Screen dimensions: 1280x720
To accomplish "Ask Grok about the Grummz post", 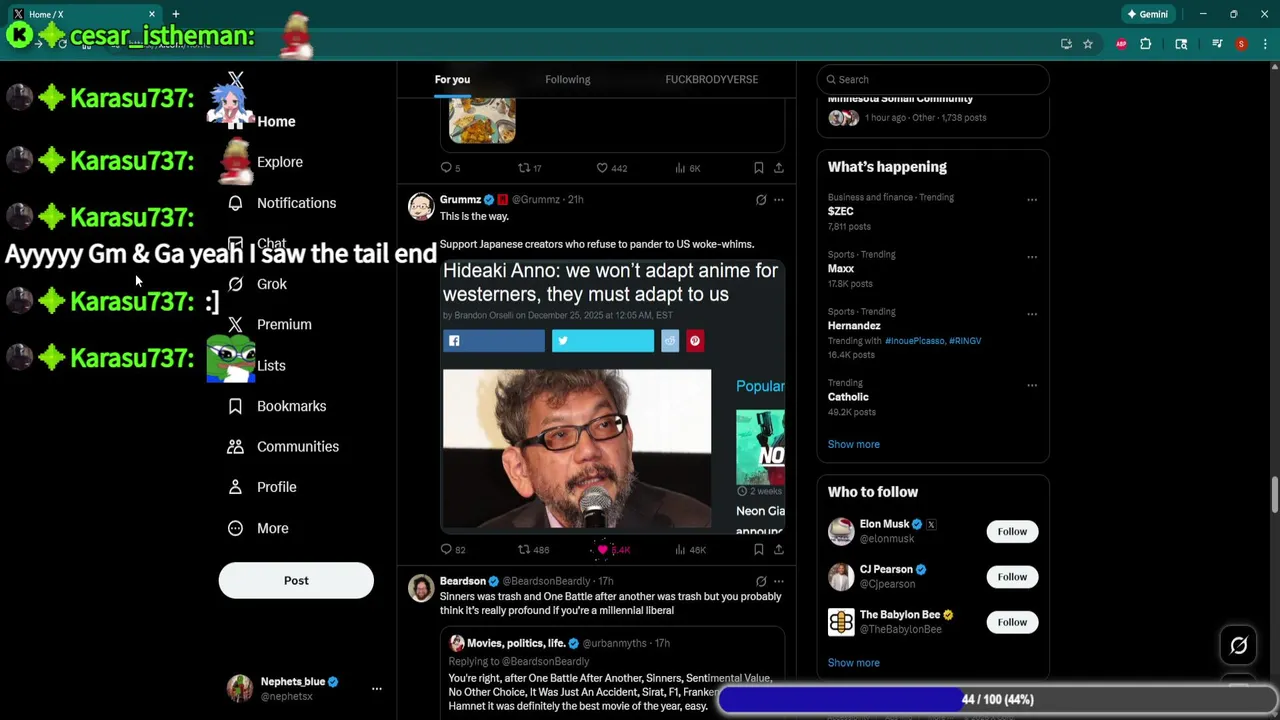I will [761, 200].
